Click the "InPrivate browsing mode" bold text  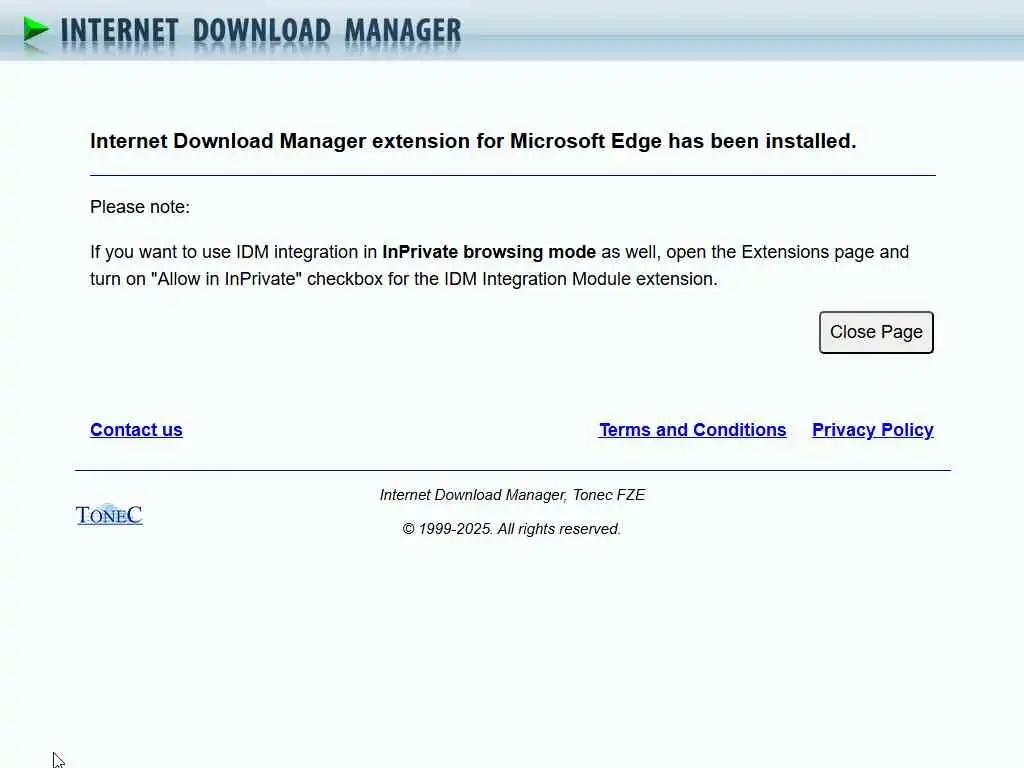pyautogui.click(x=488, y=252)
